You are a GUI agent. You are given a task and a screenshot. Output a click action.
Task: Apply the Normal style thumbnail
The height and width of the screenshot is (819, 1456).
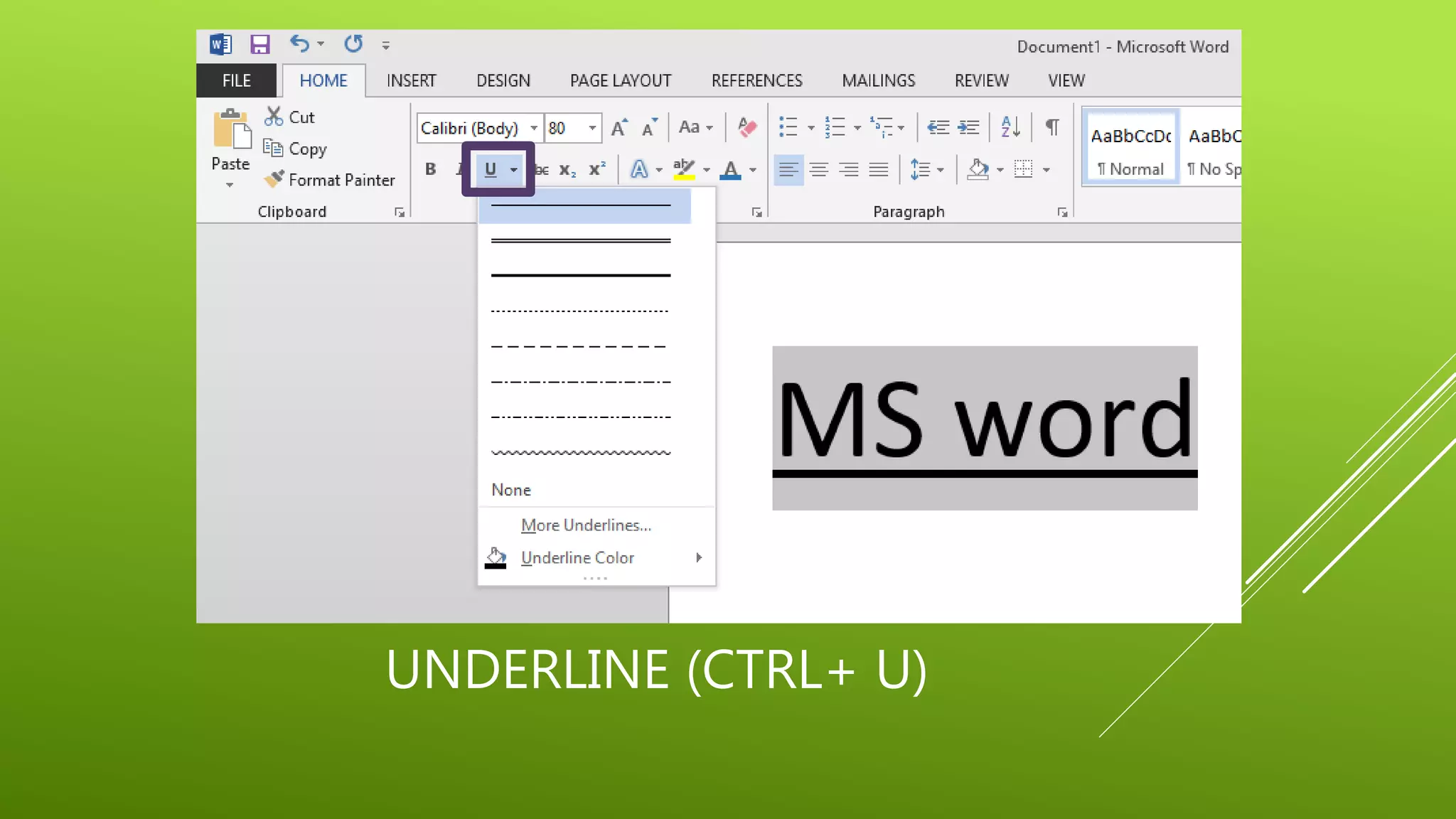click(x=1131, y=147)
